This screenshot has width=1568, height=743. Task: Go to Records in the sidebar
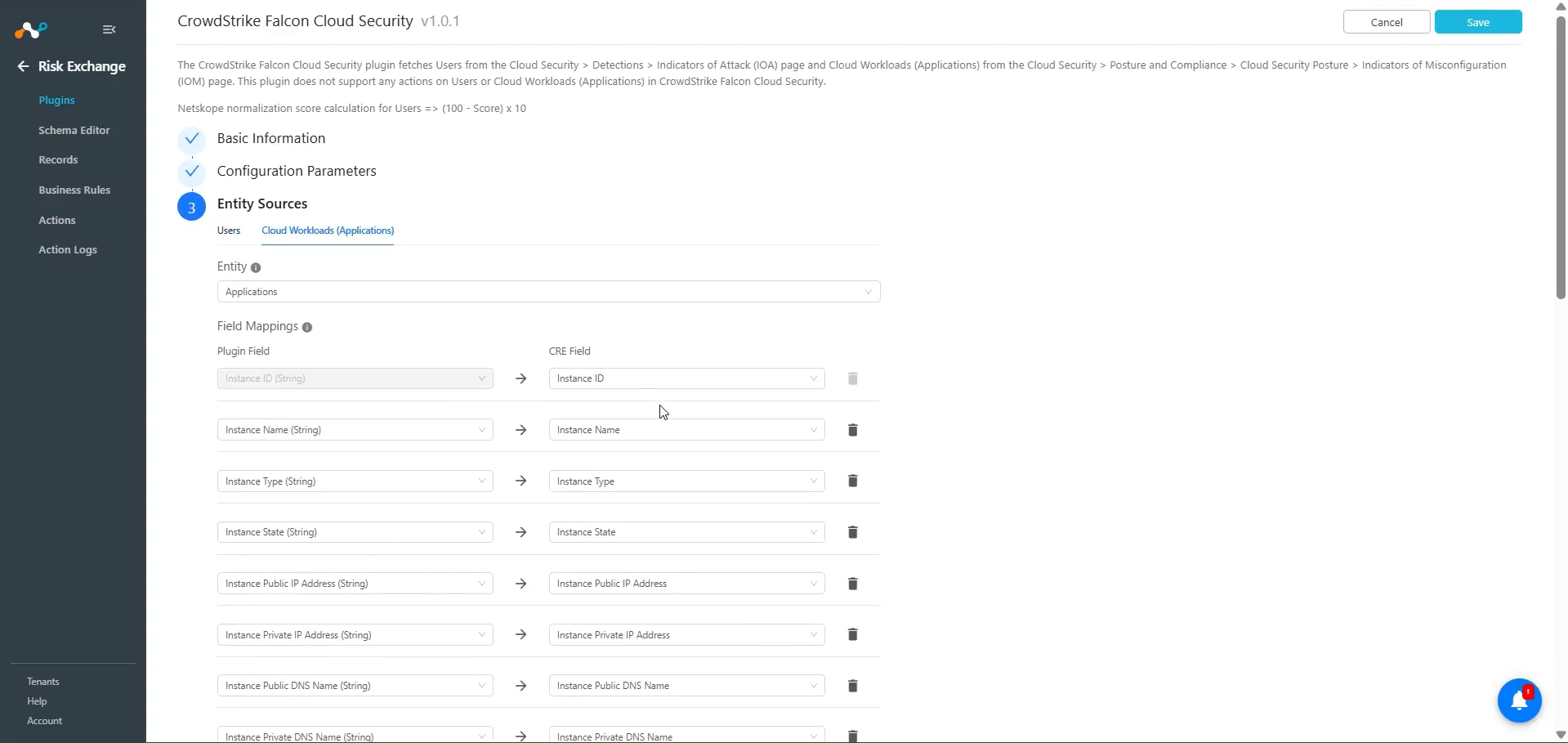[58, 160]
